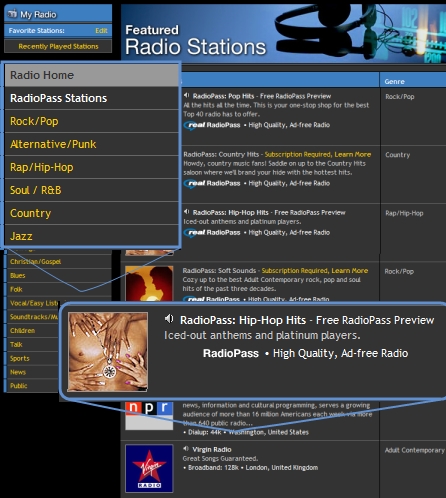This screenshot has height=498, width=446.
Task: Open the Public genre
Action: point(18,386)
